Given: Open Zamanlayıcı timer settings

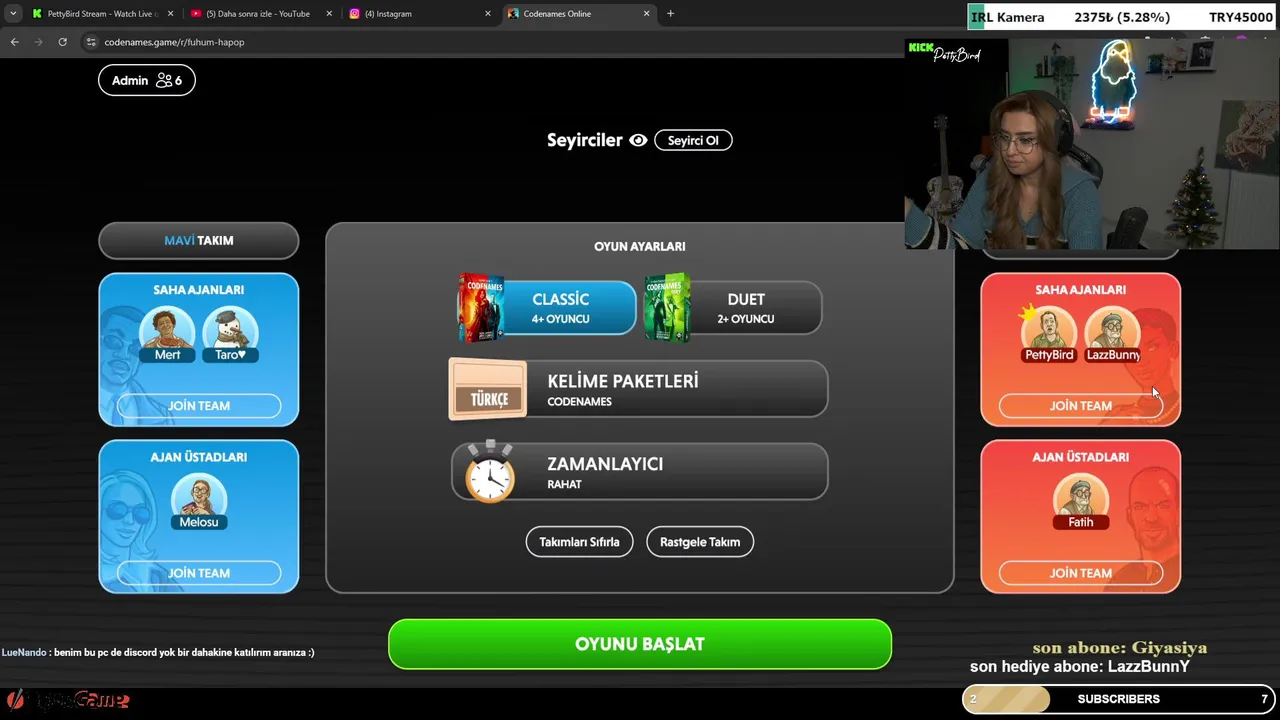Looking at the screenshot, I should click(640, 472).
